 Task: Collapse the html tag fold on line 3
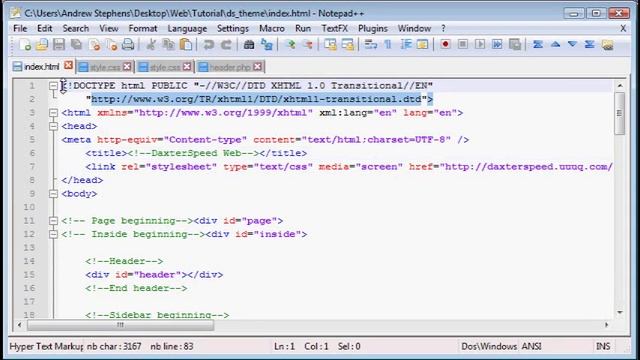click(x=53, y=113)
